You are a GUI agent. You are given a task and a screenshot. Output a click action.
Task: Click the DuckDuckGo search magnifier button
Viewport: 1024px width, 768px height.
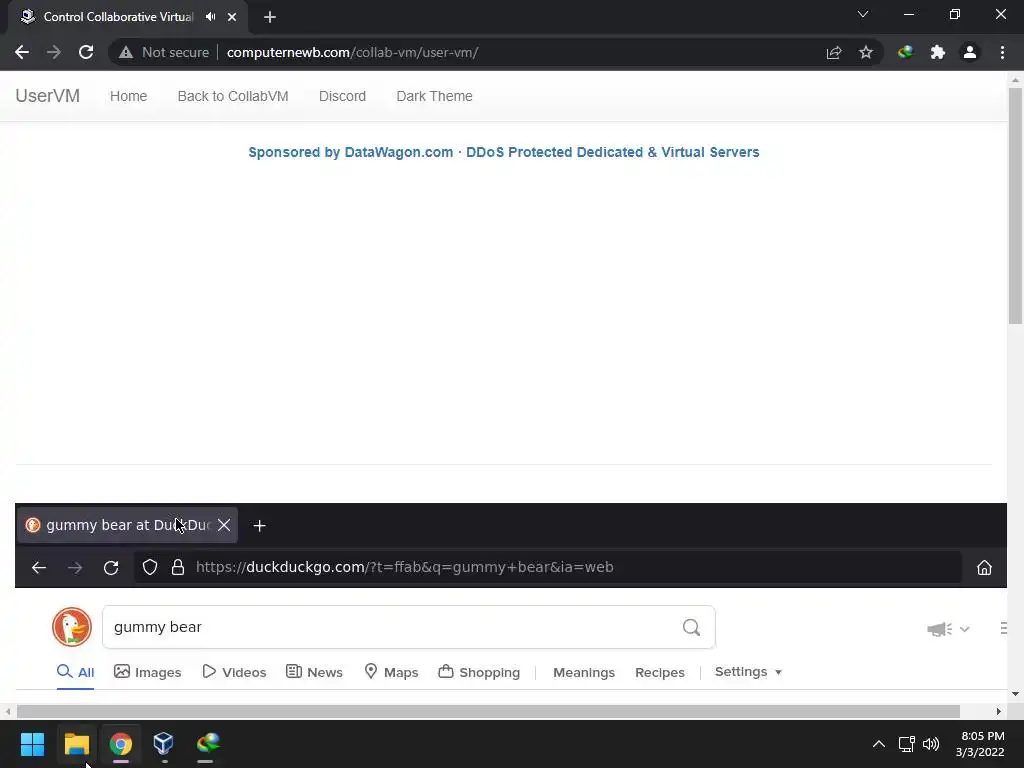(692, 628)
